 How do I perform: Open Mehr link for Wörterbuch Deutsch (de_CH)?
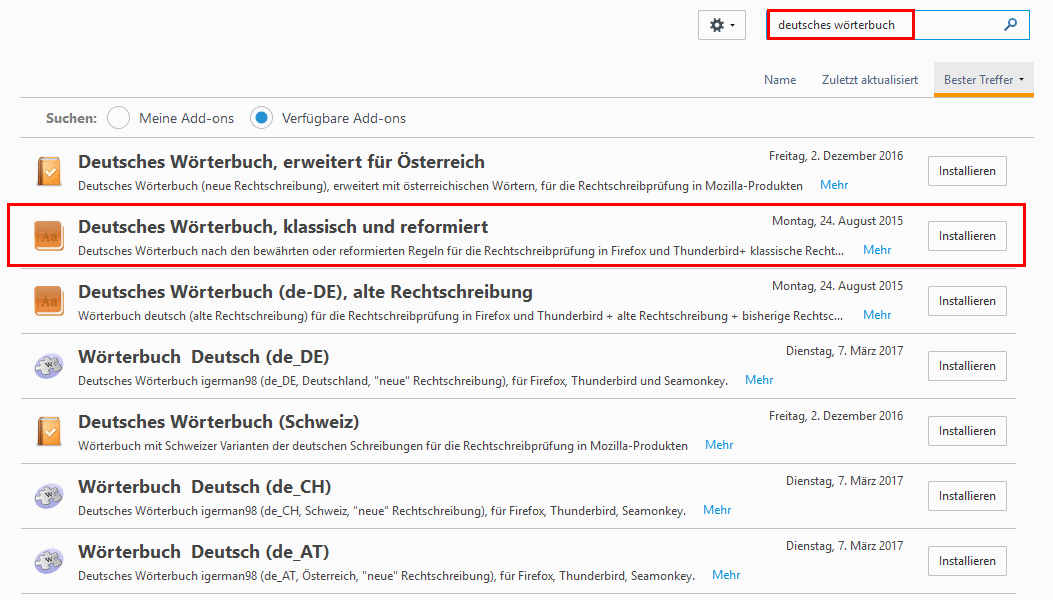[x=717, y=510]
